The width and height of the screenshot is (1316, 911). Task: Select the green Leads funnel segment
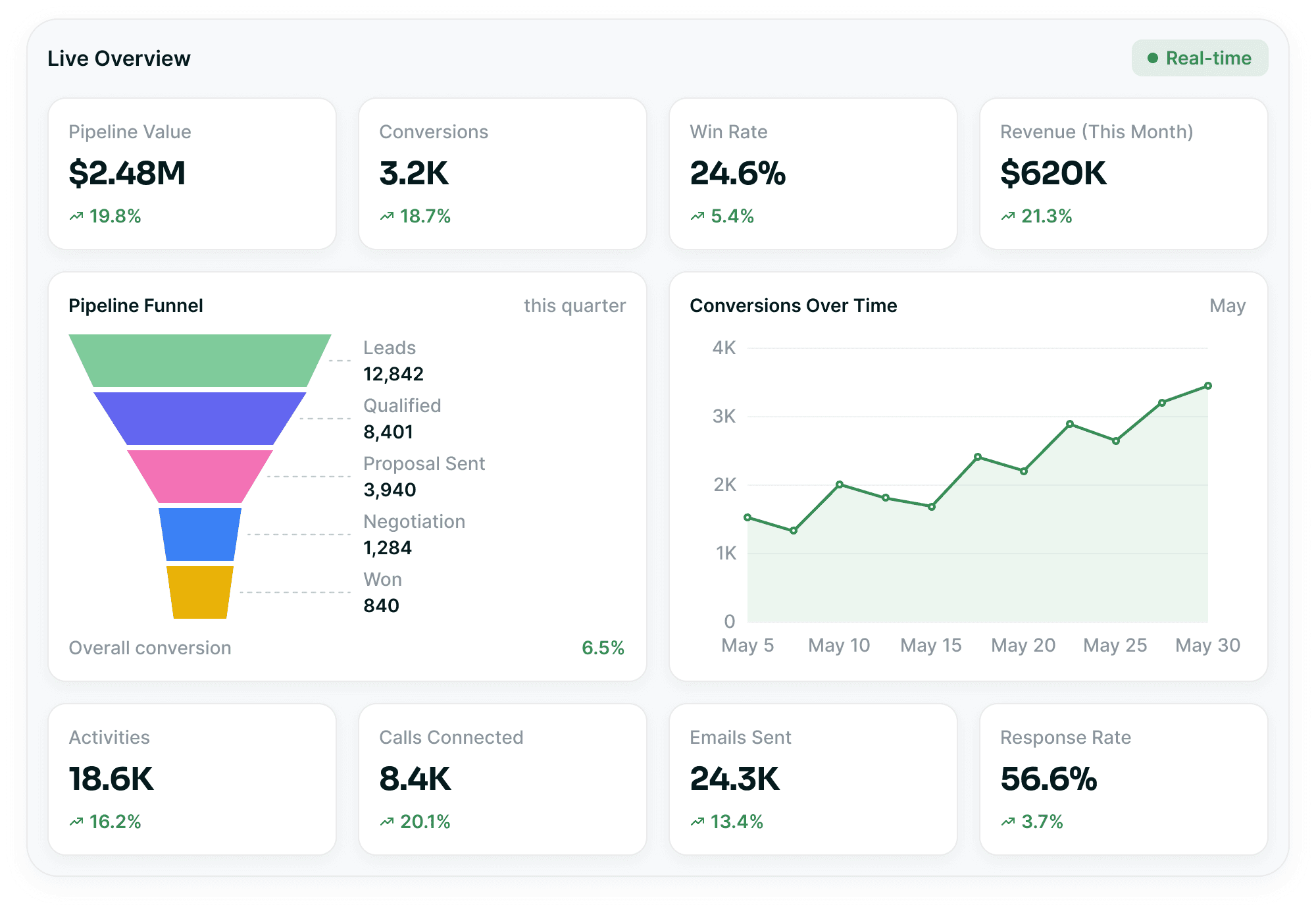pos(200,361)
